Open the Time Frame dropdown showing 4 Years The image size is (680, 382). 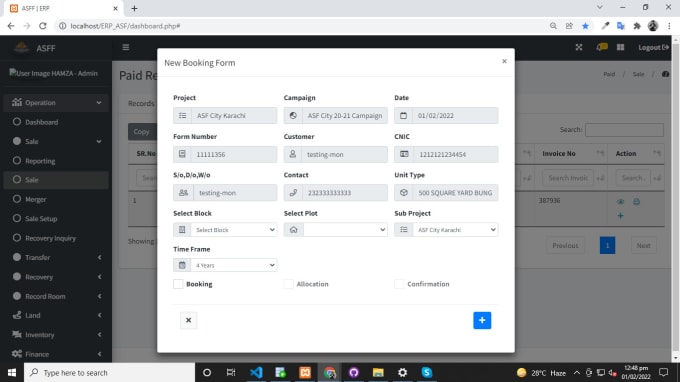click(234, 265)
